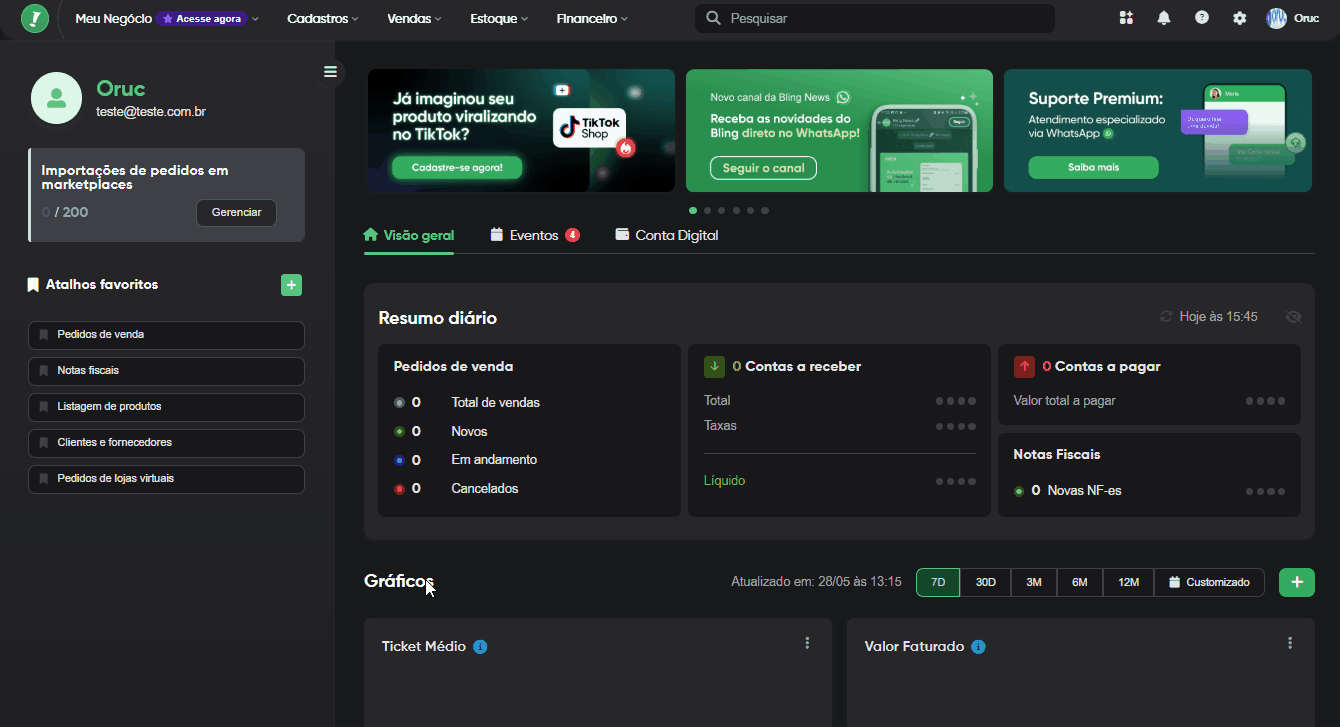Toggle daily summary values visibility eye
This screenshot has width=1340, height=727.
[x=1293, y=317]
